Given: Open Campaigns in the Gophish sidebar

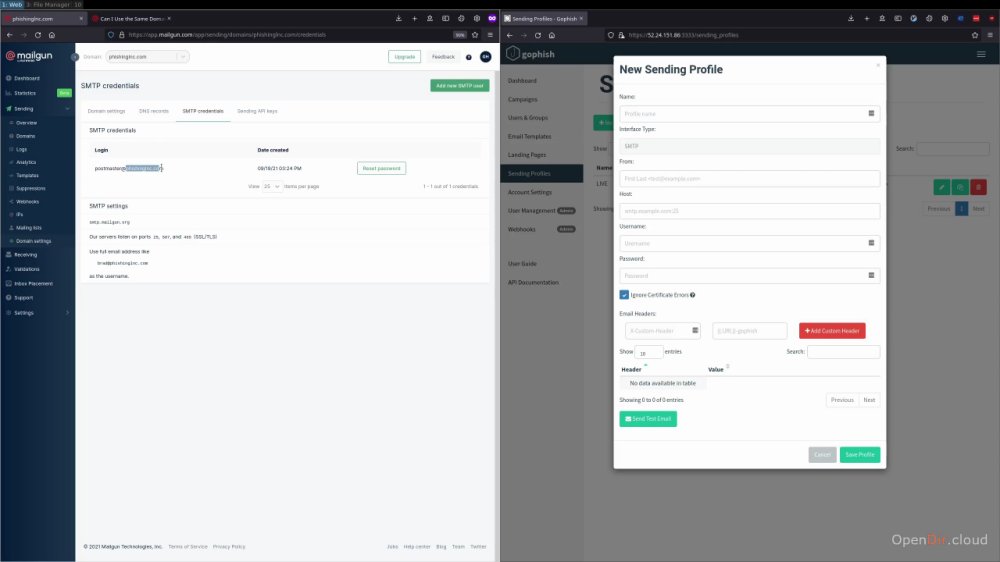Looking at the screenshot, I should [x=522, y=100].
